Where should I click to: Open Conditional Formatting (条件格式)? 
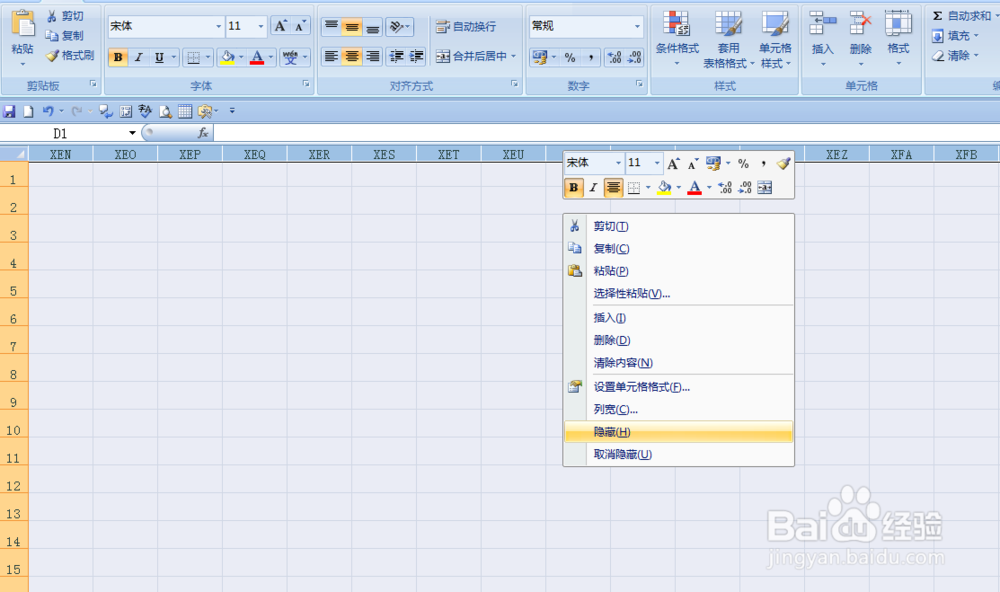(677, 38)
